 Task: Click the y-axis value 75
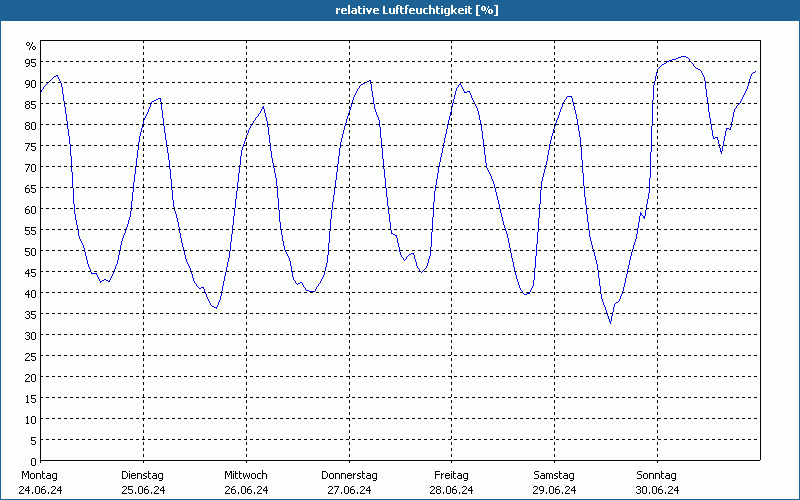coord(31,146)
